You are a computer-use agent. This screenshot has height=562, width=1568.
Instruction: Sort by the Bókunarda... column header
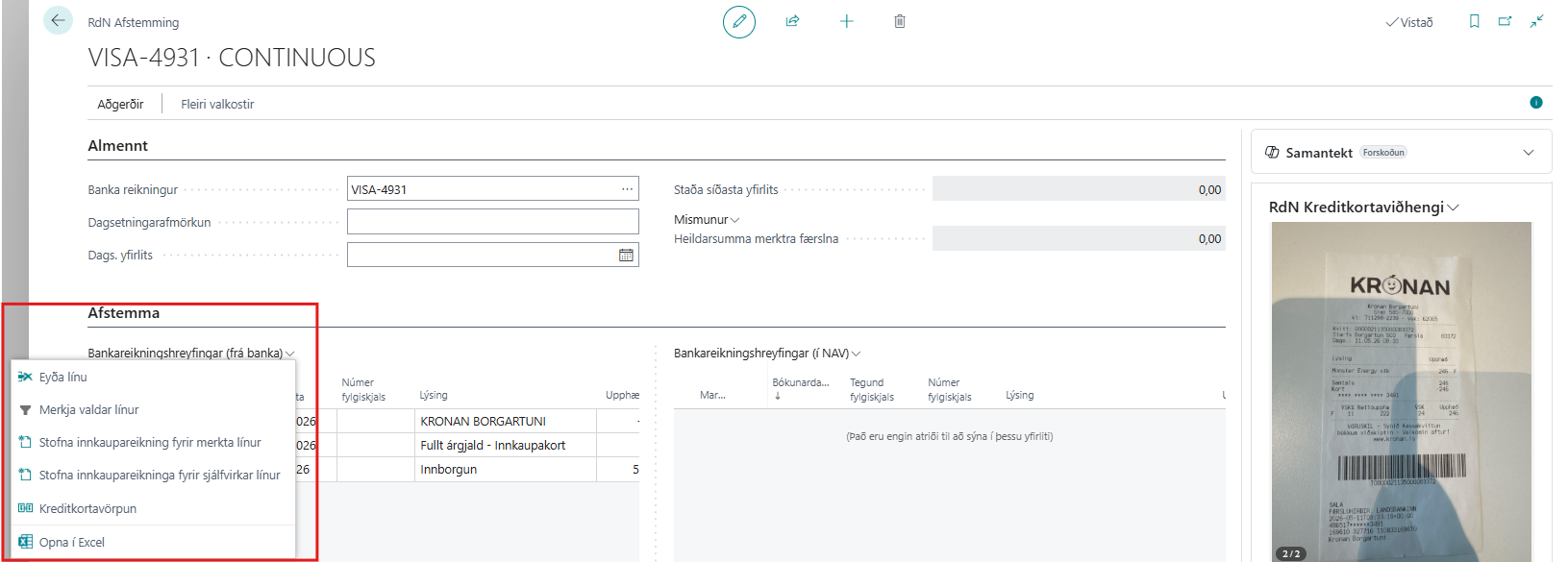(801, 388)
